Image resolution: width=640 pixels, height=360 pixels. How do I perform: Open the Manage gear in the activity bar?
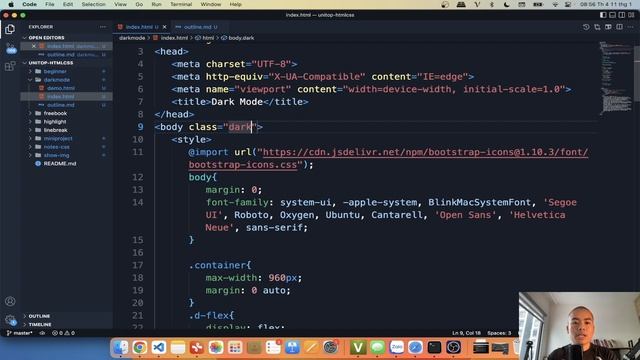[x=10, y=320]
